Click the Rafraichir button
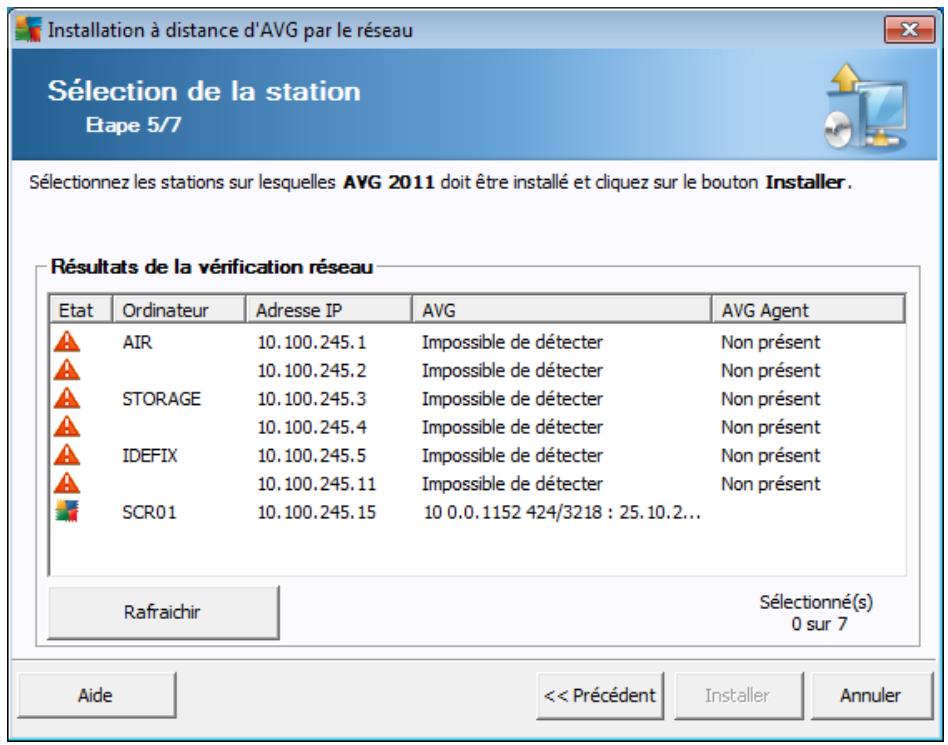948x745 pixels. pyautogui.click(x=163, y=611)
